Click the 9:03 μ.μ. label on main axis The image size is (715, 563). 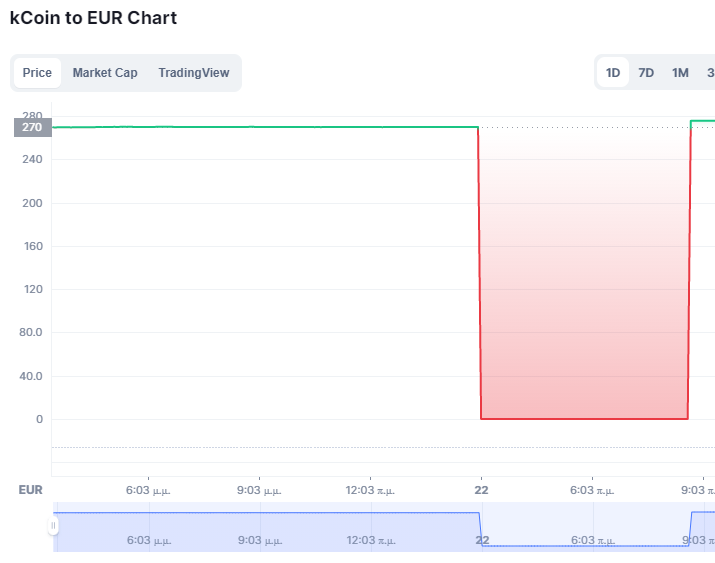[x=259, y=491]
